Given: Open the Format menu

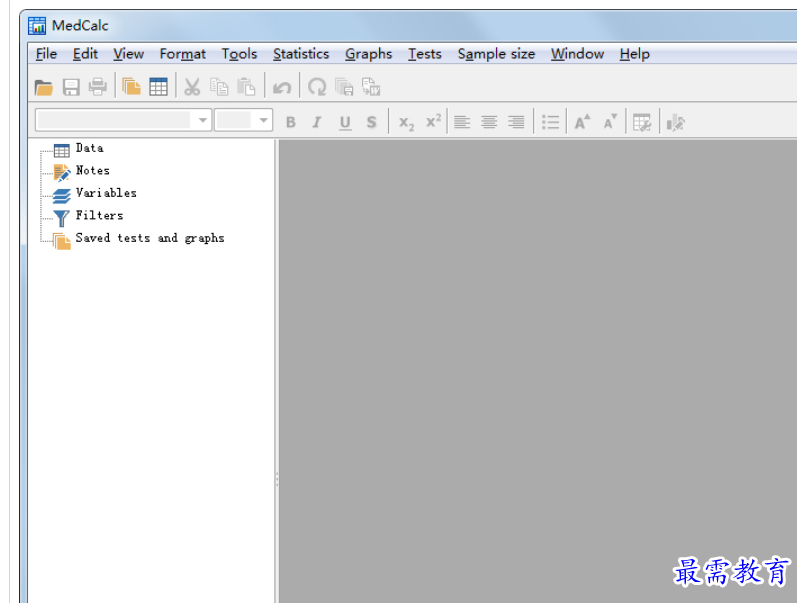Looking at the screenshot, I should pyautogui.click(x=182, y=54).
